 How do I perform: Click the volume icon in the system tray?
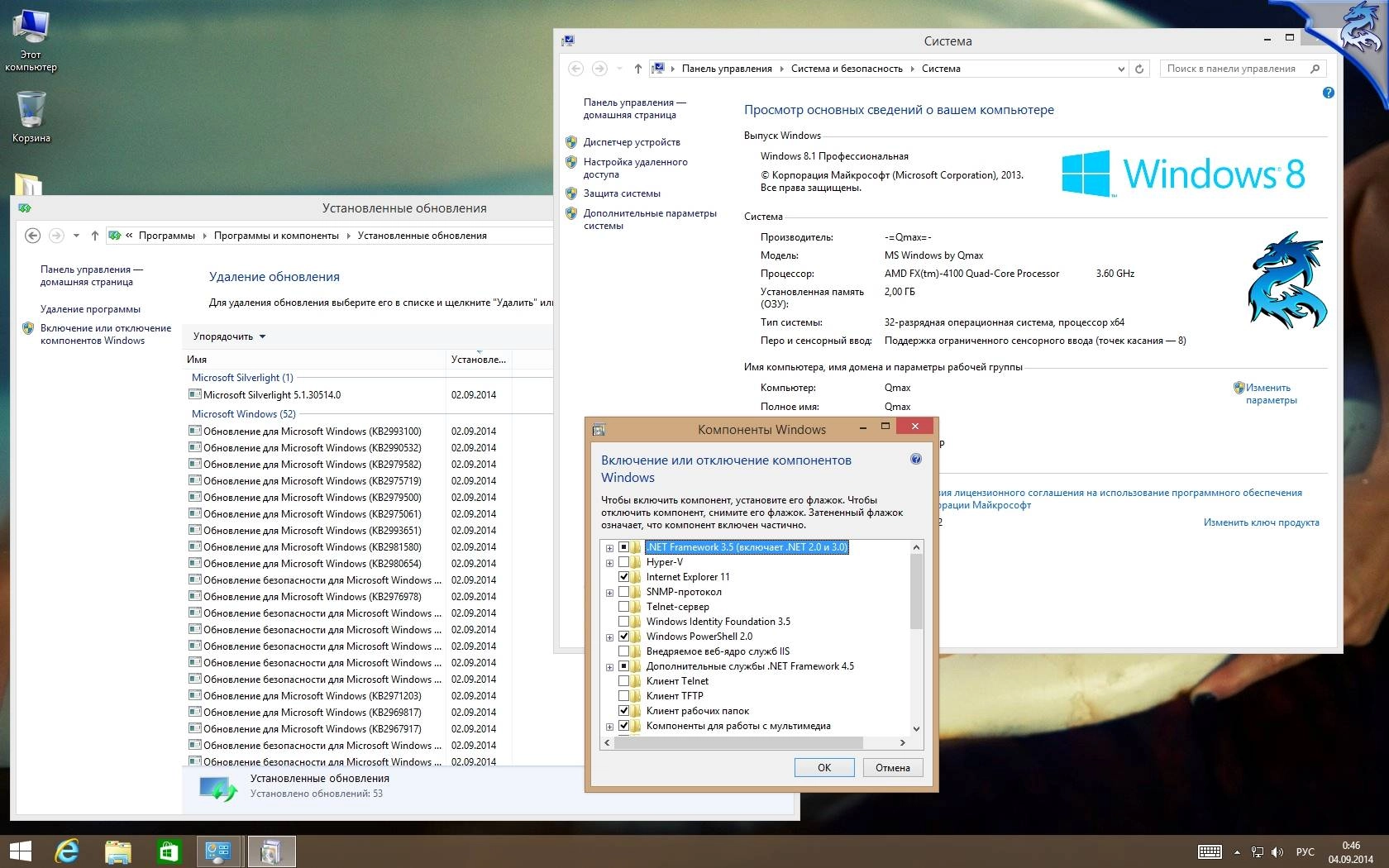point(1277,852)
